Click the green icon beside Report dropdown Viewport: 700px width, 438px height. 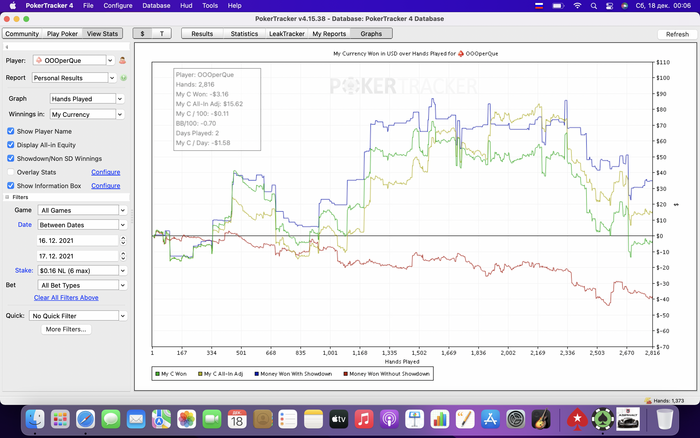[x=124, y=77]
